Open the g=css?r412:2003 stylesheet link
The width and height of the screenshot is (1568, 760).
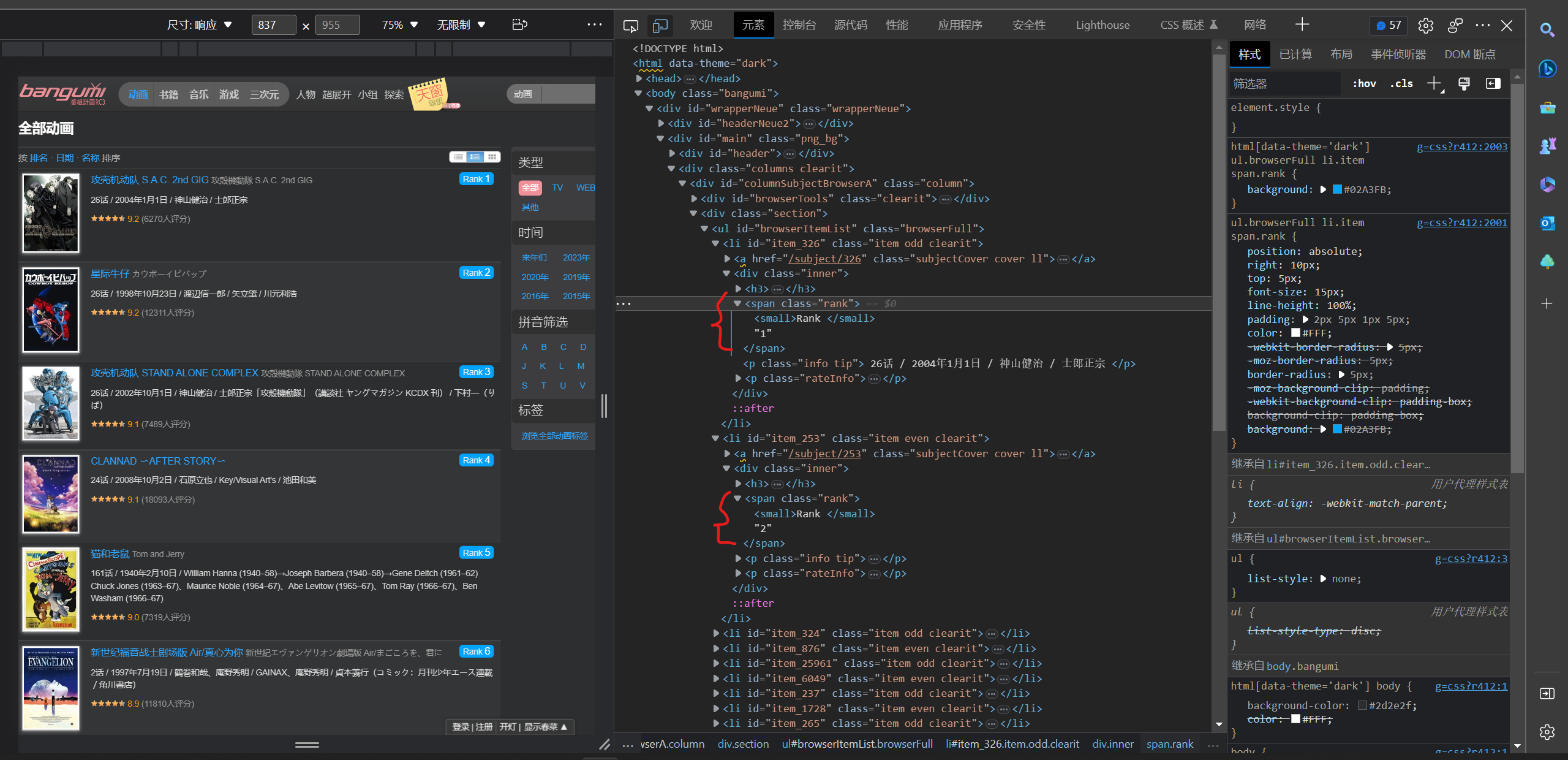click(1461, 146)
